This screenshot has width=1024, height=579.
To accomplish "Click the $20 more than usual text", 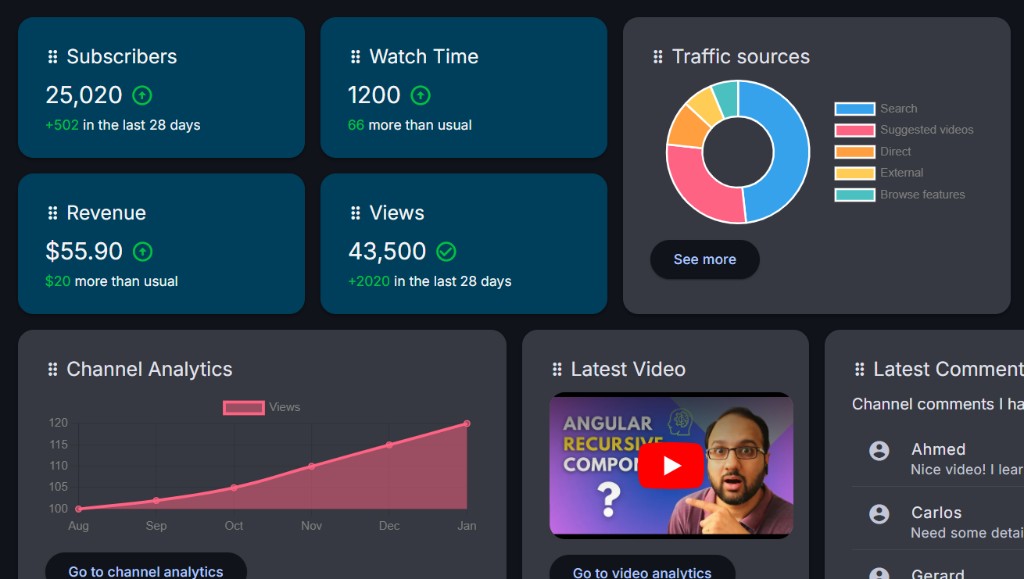I will (x=112, y=281).
